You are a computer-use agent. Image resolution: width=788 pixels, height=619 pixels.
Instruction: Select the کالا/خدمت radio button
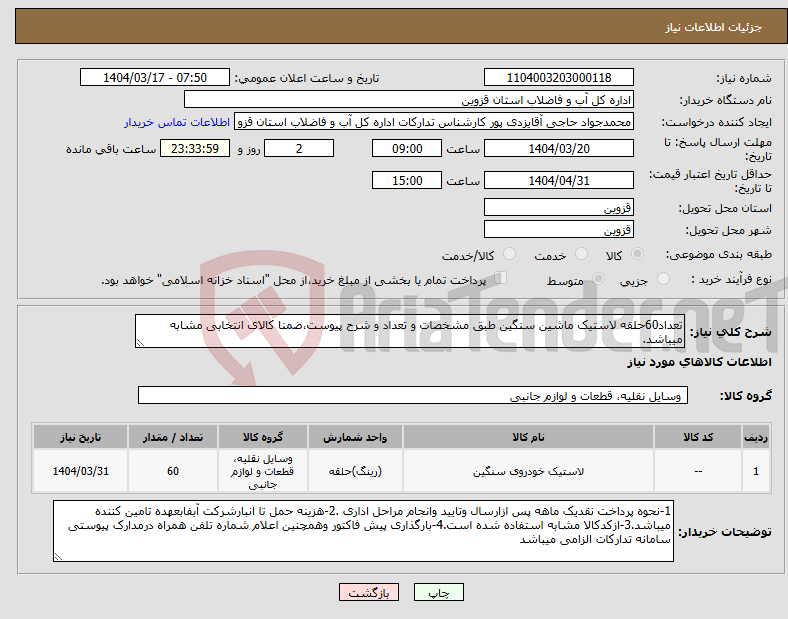(509, 254)
